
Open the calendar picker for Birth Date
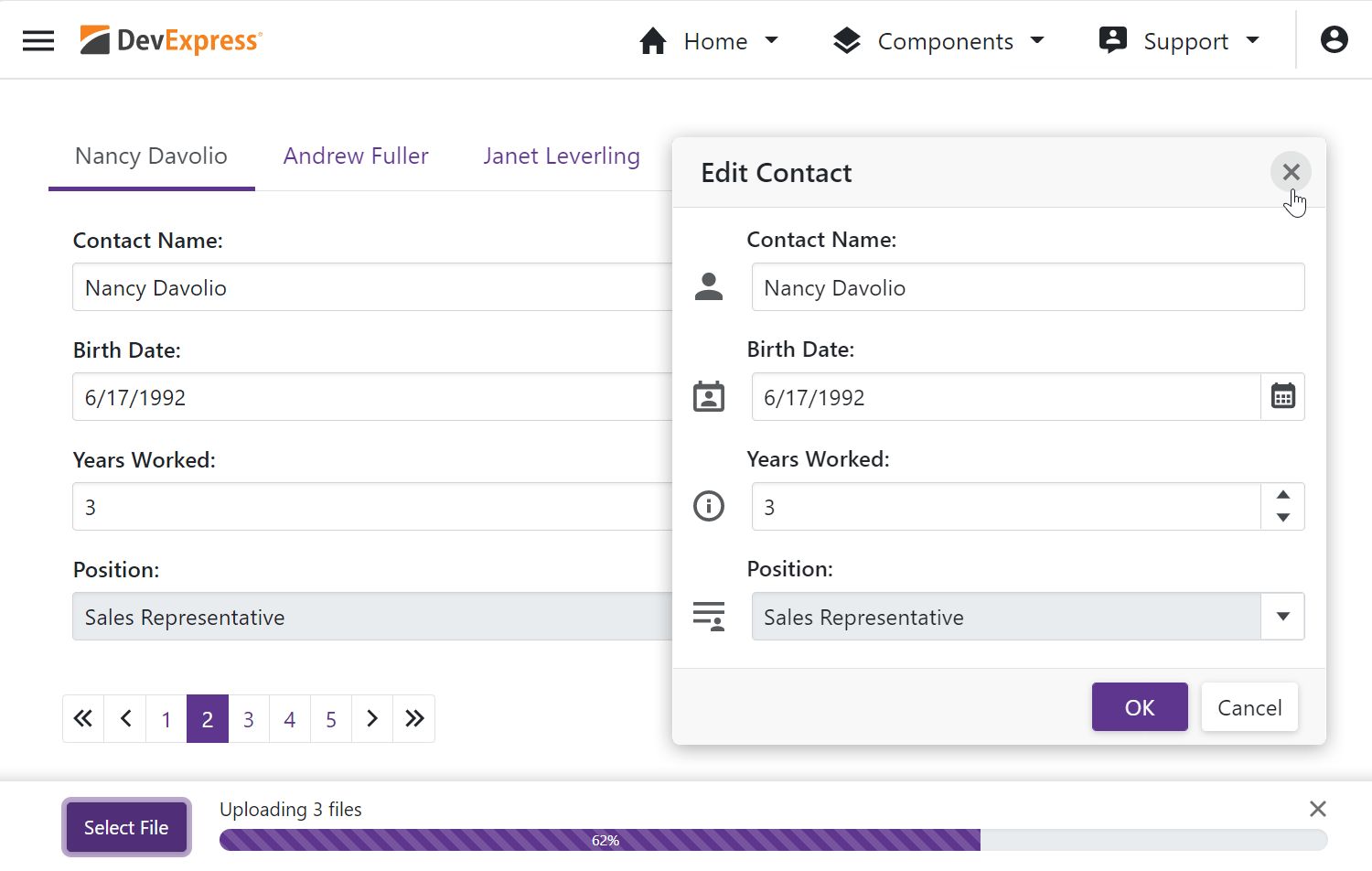click(x=1283, y=397)
